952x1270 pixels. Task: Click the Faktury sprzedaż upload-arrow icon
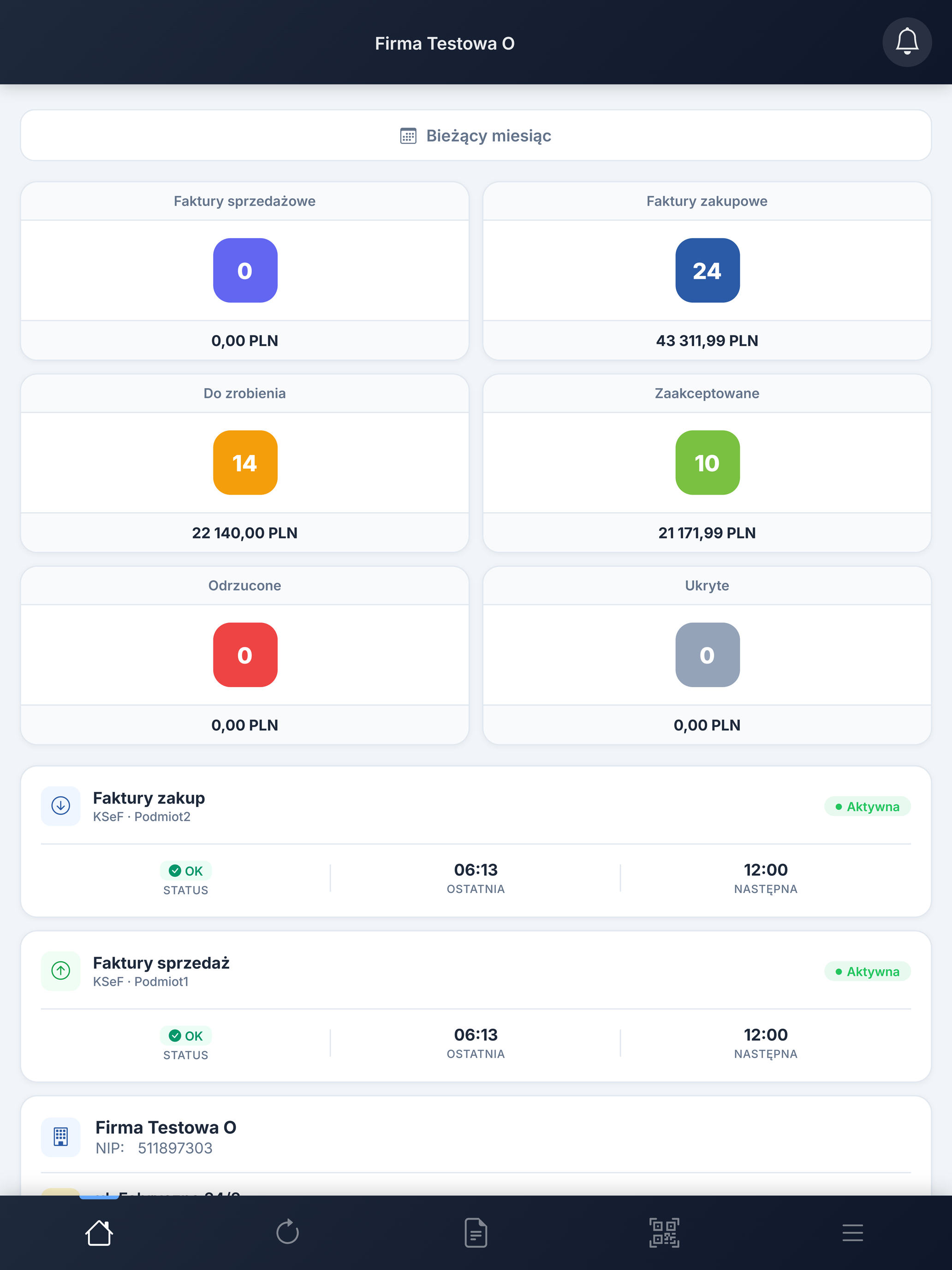[61, 971]
